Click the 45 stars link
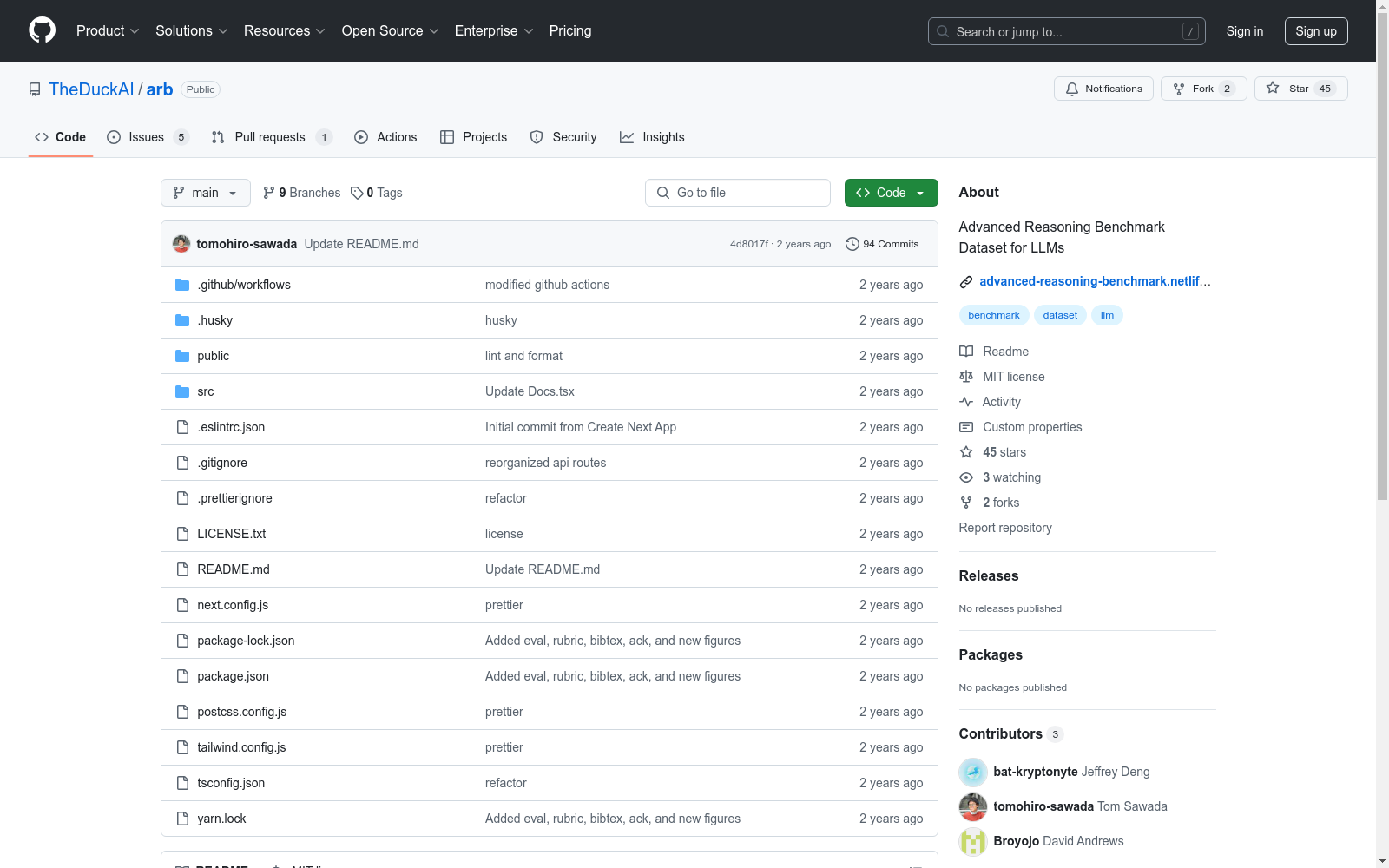The height and width of the screenshot is (868, 1389). click(1004, 452)
